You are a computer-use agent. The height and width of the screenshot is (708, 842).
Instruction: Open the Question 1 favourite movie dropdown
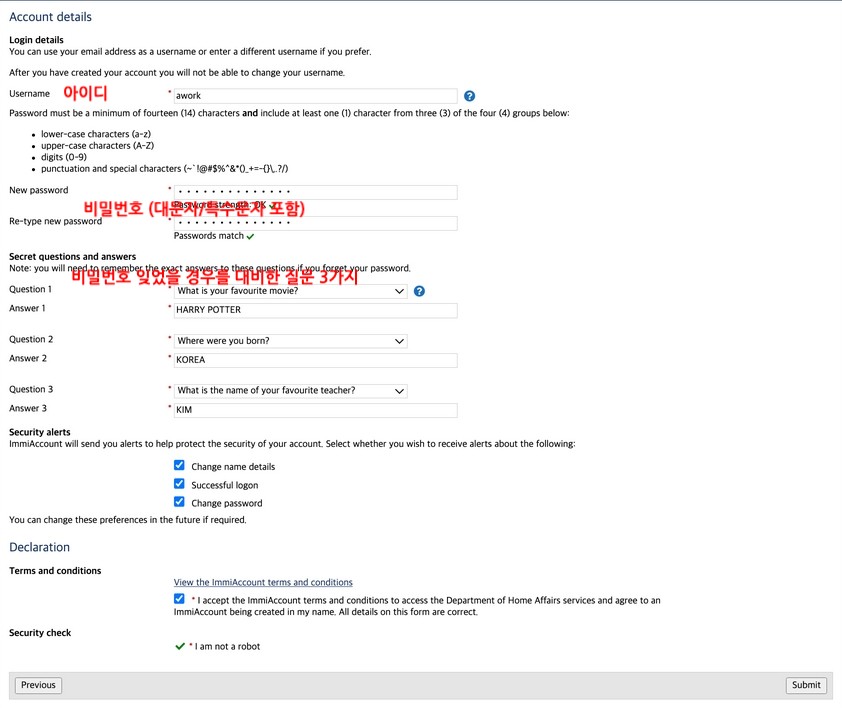point(290,291)
